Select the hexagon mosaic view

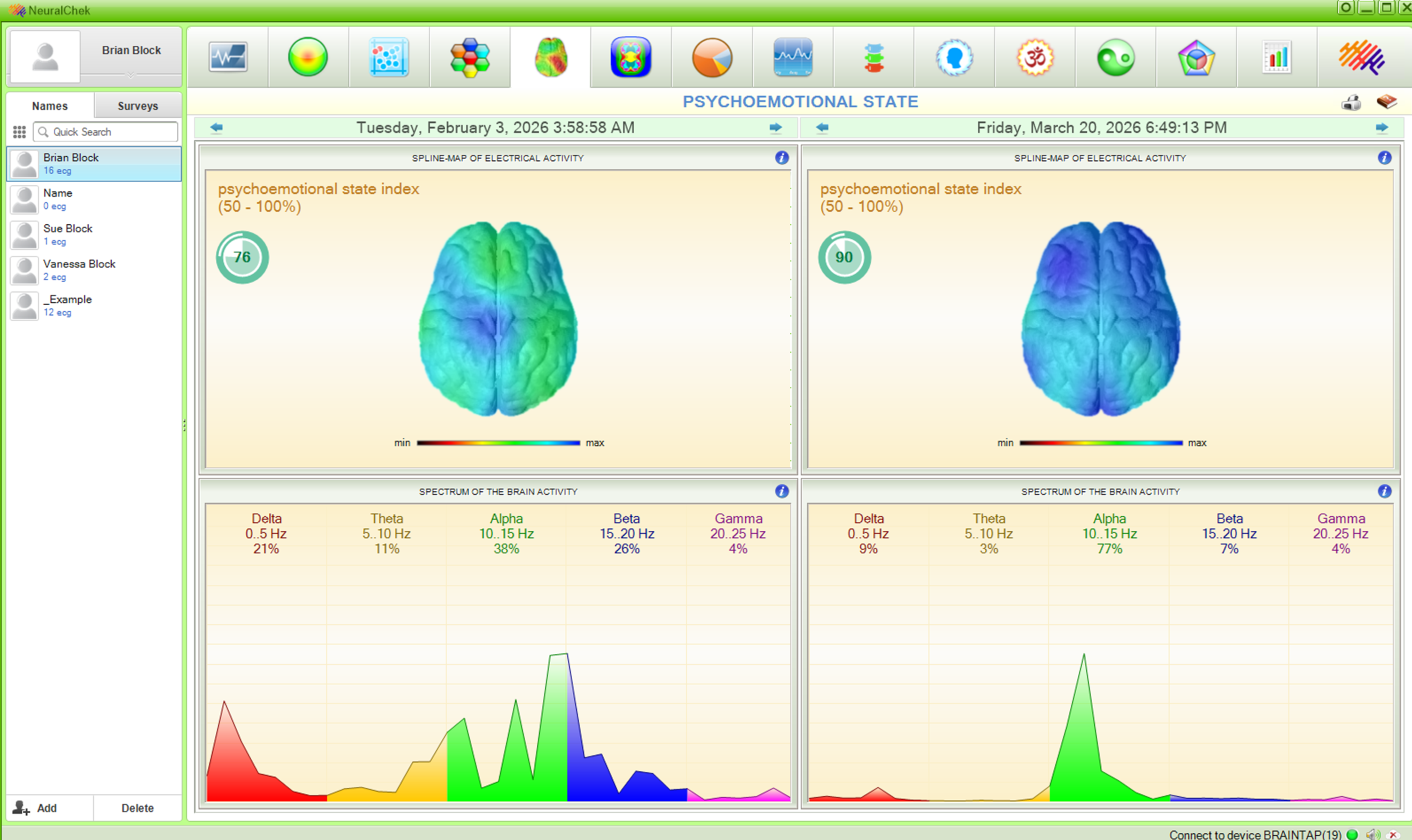[x=470, y=56]
